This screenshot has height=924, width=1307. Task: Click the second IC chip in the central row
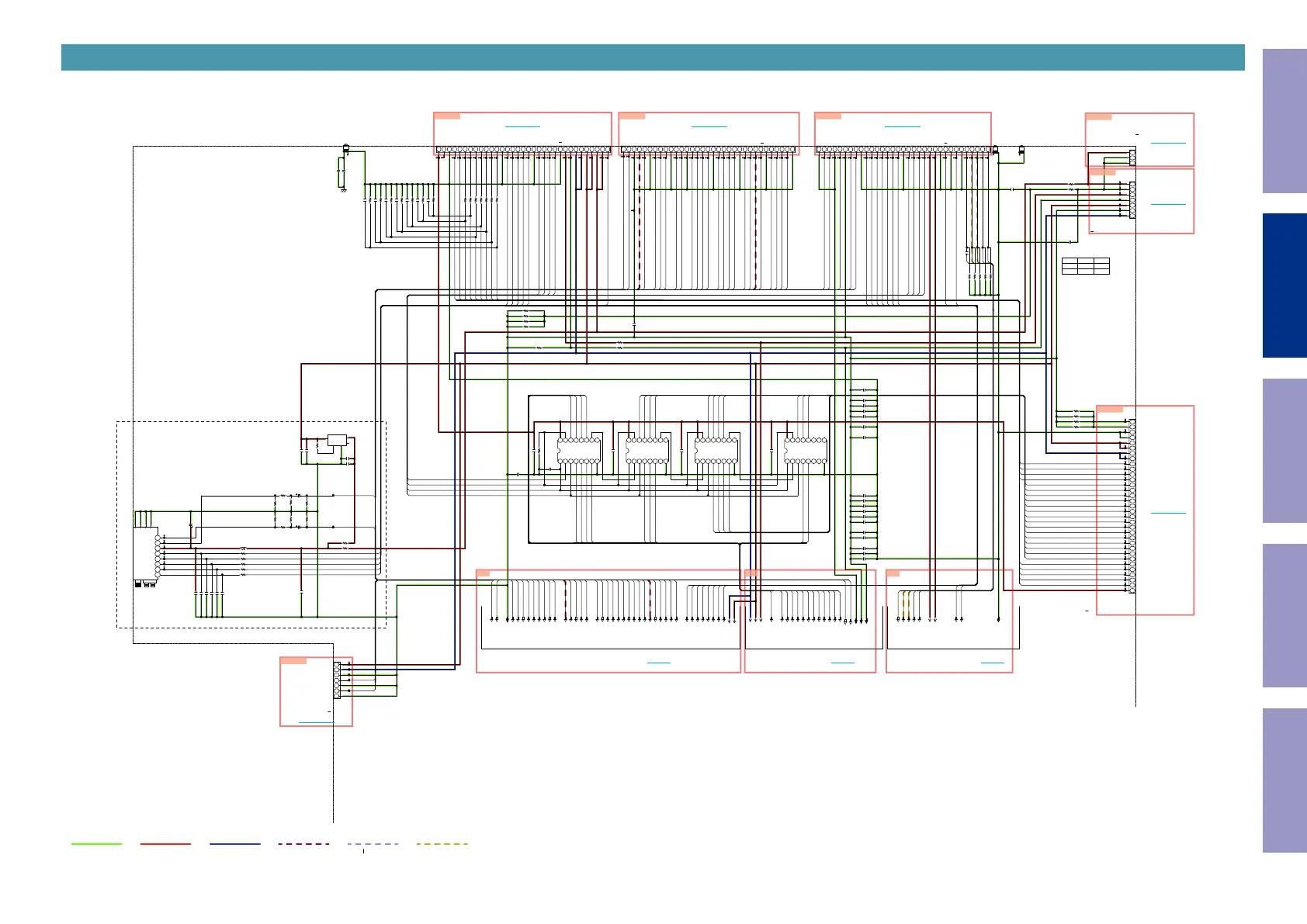point(647,451)
